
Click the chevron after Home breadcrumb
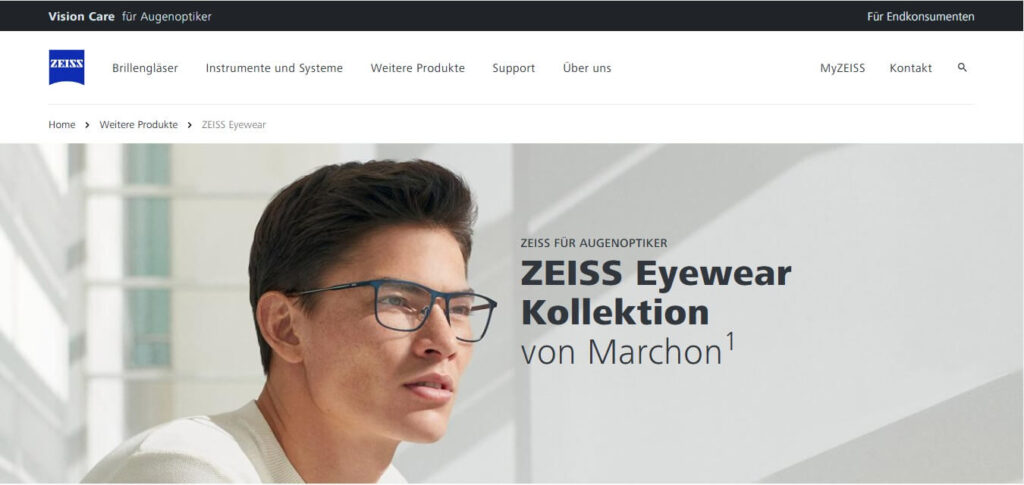87,125
